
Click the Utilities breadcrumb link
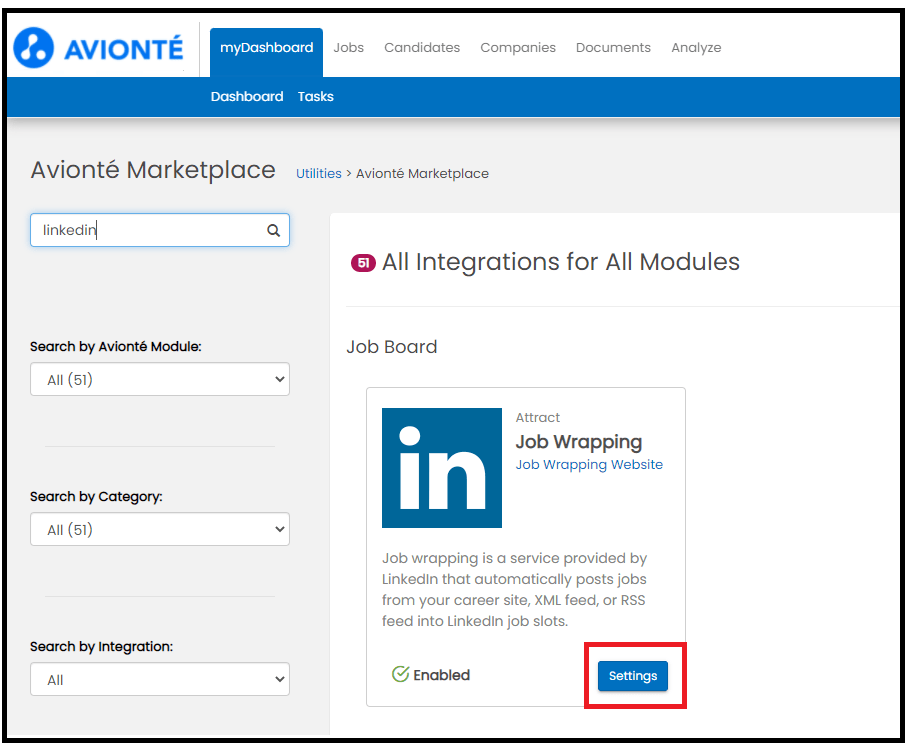318,173
